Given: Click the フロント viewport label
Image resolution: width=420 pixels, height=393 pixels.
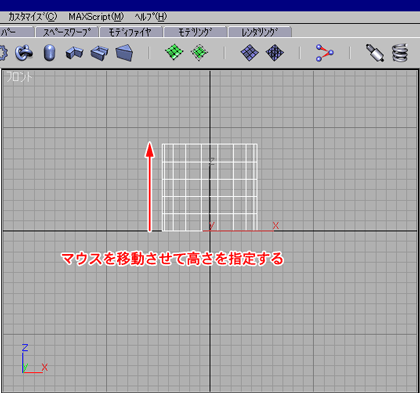Looking at the screenshot, I should [19, 77].
